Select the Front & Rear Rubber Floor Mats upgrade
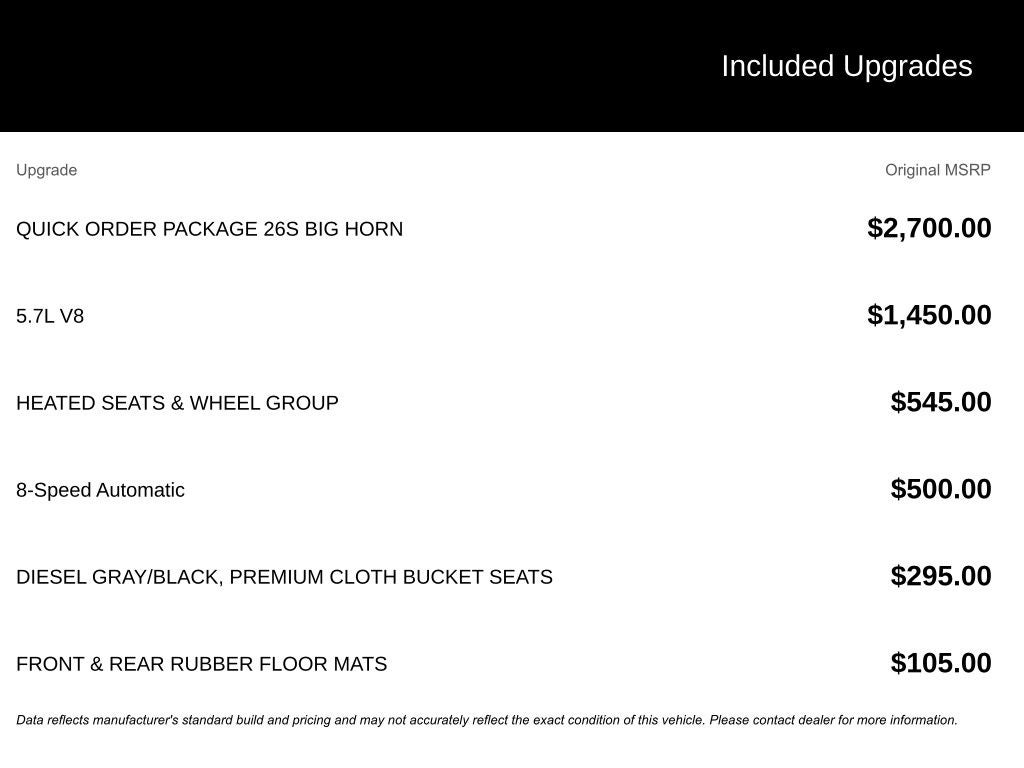Viewport: 1024px width, 768px height. point(201,664)
